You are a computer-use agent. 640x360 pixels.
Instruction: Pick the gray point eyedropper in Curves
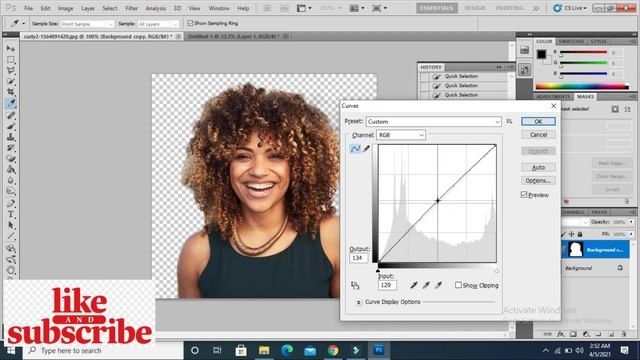[426, 285]
